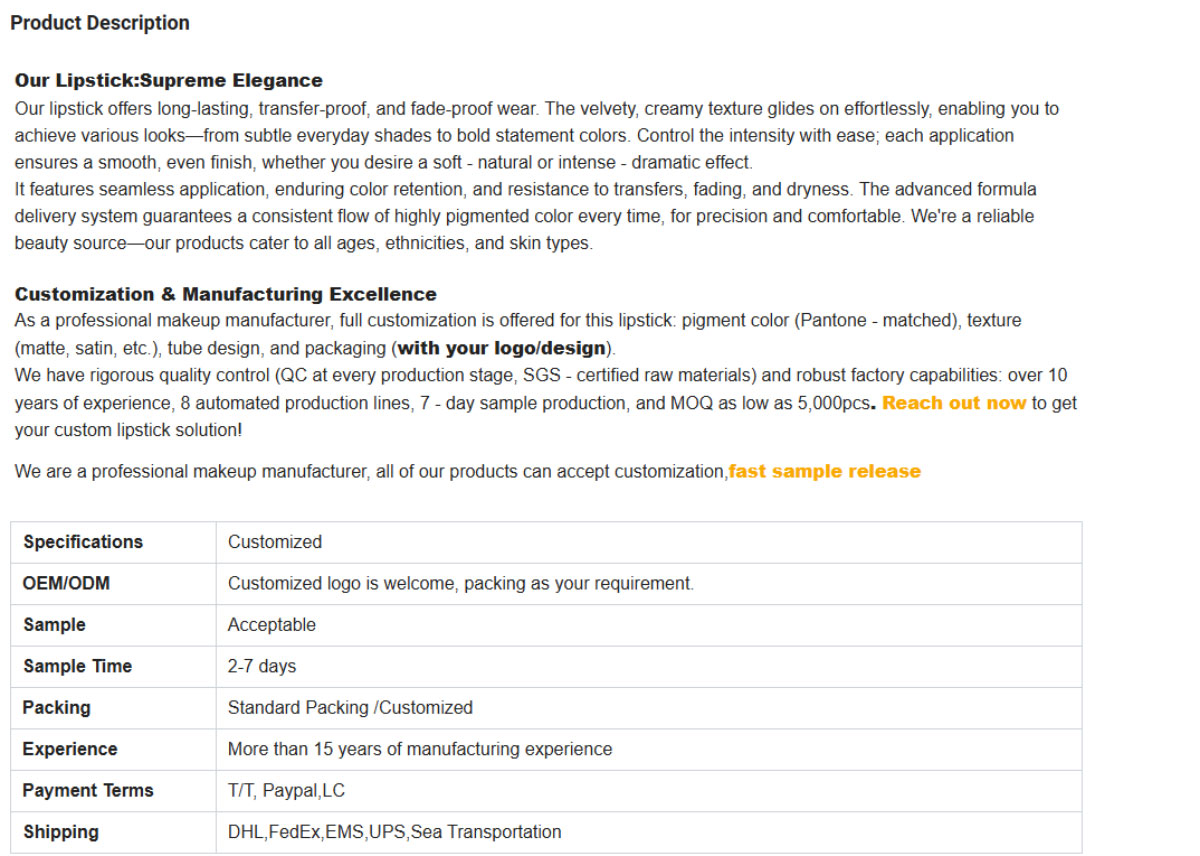Viewport: 1200px width, 856px height.
Task: Click the 'Acceptable' sample value cell
Action: click(649, 625)
